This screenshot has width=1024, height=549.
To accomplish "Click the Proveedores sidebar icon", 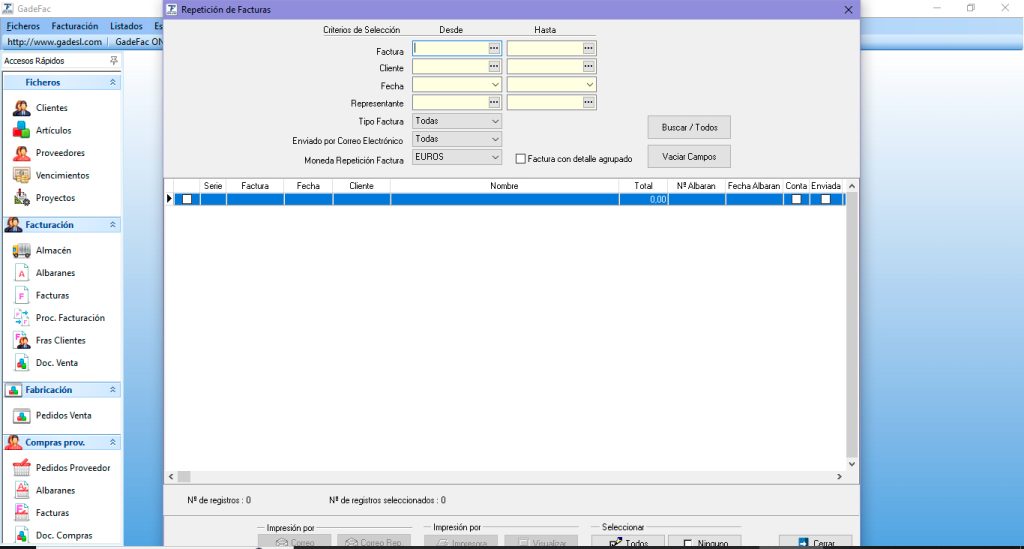I will [22, 153].
